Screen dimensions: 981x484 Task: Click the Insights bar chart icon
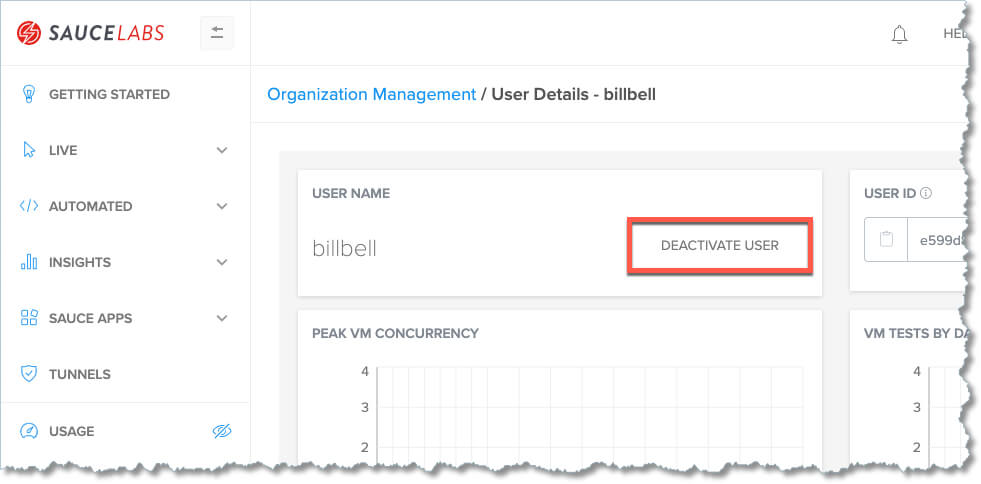(x=29, y=262)
